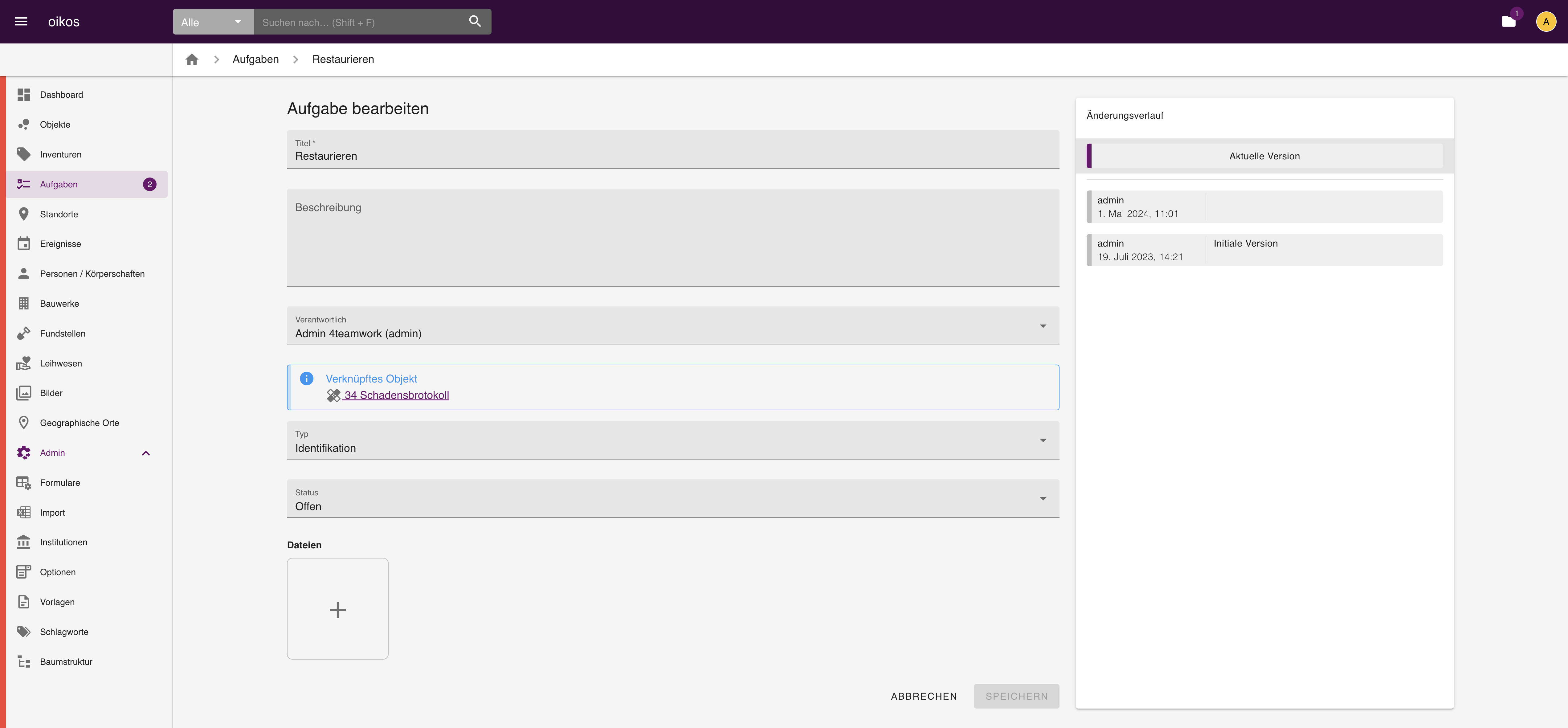
Task: Click the Bauwerke building icon
Action: (x=24, y=304)
